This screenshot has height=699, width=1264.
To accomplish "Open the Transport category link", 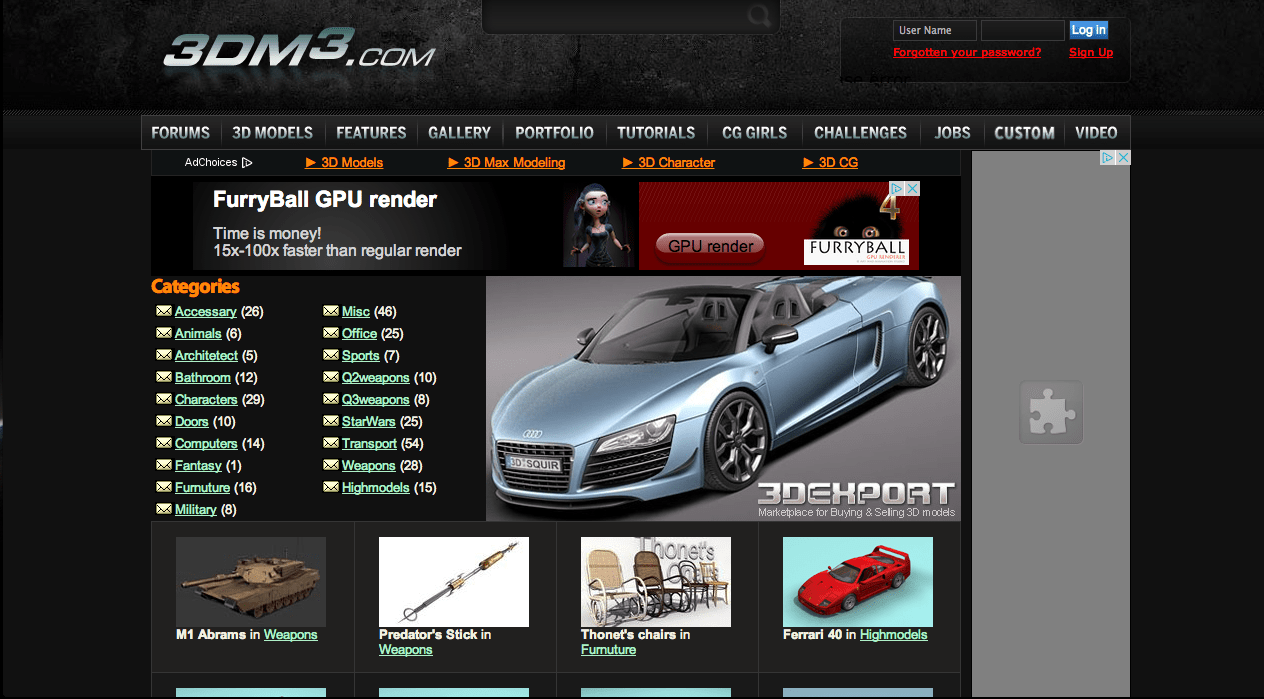I will pos(369,443).
